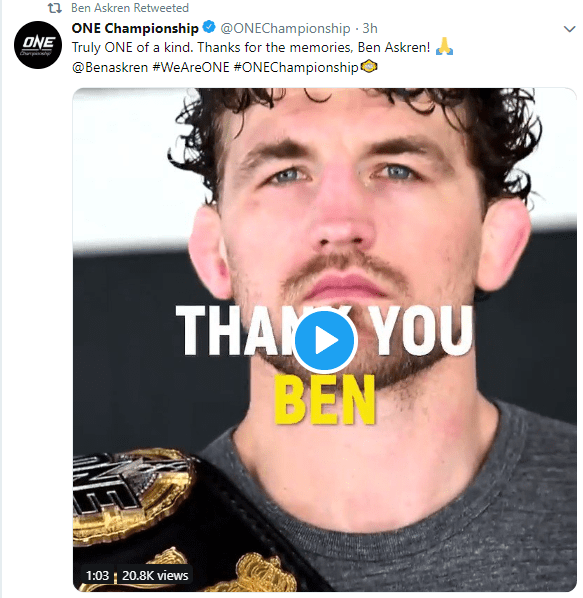Click the ONE belt hashtag emoji

coord(369,67)
